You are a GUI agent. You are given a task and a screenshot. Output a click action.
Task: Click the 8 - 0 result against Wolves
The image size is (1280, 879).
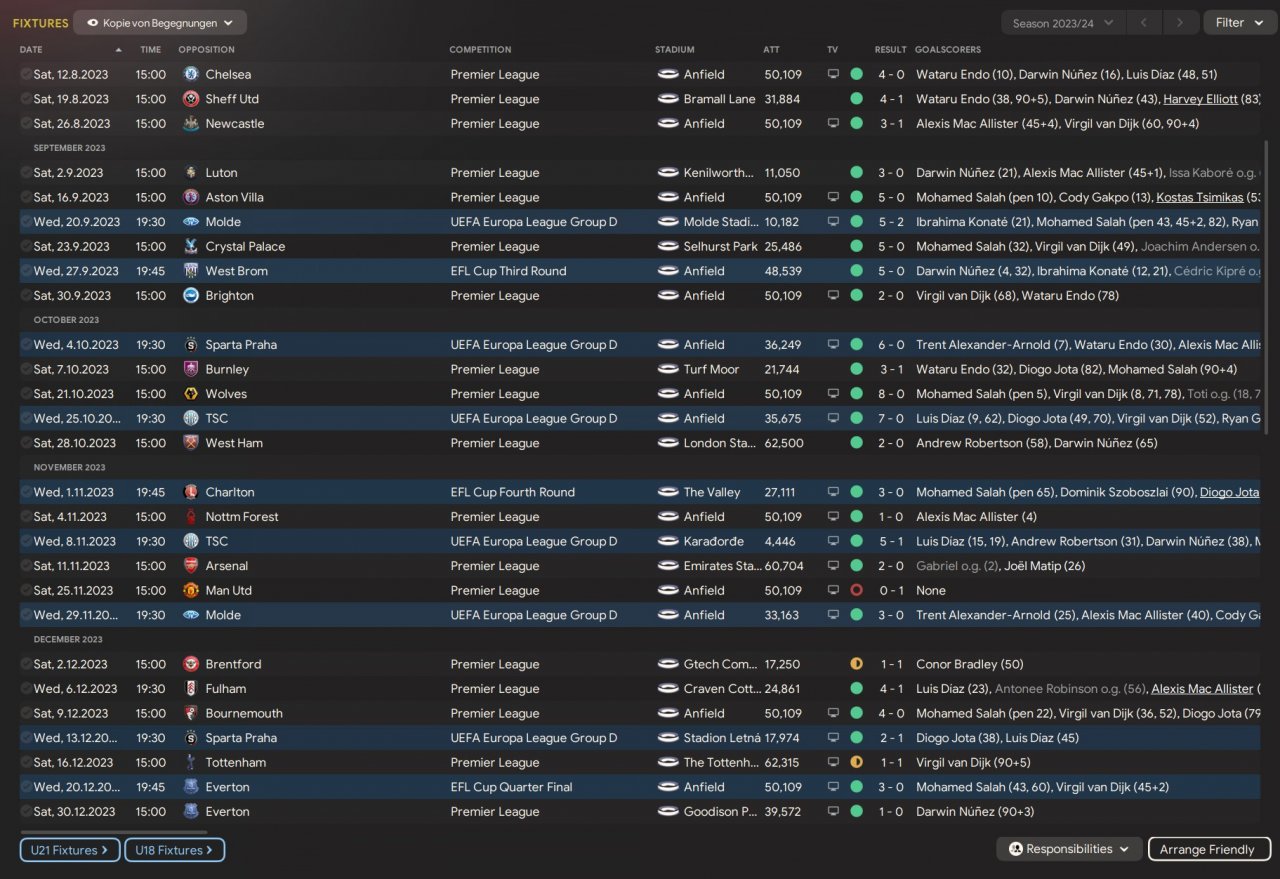point(891,394)
